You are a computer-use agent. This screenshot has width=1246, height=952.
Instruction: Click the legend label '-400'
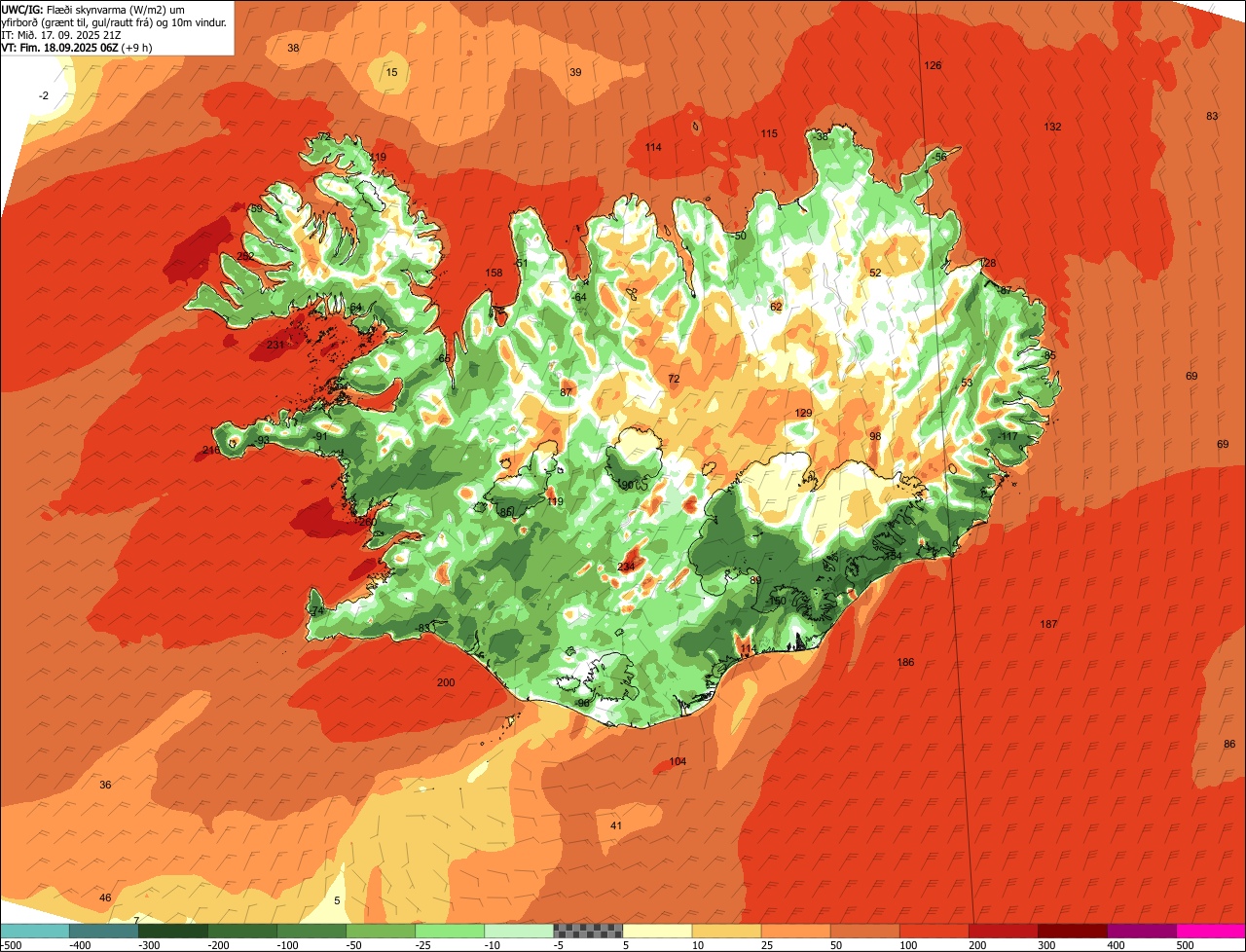(80, 944)
